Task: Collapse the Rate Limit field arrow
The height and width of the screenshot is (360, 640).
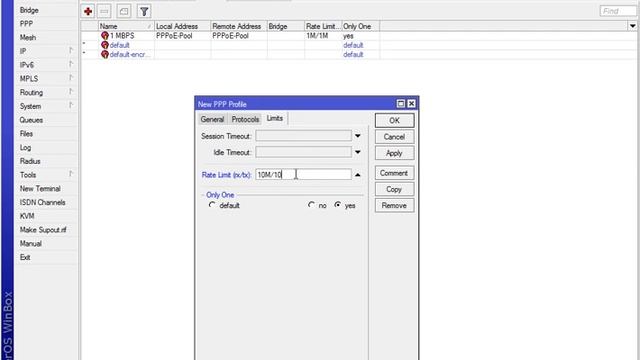Action: click(x=358, y=175)
